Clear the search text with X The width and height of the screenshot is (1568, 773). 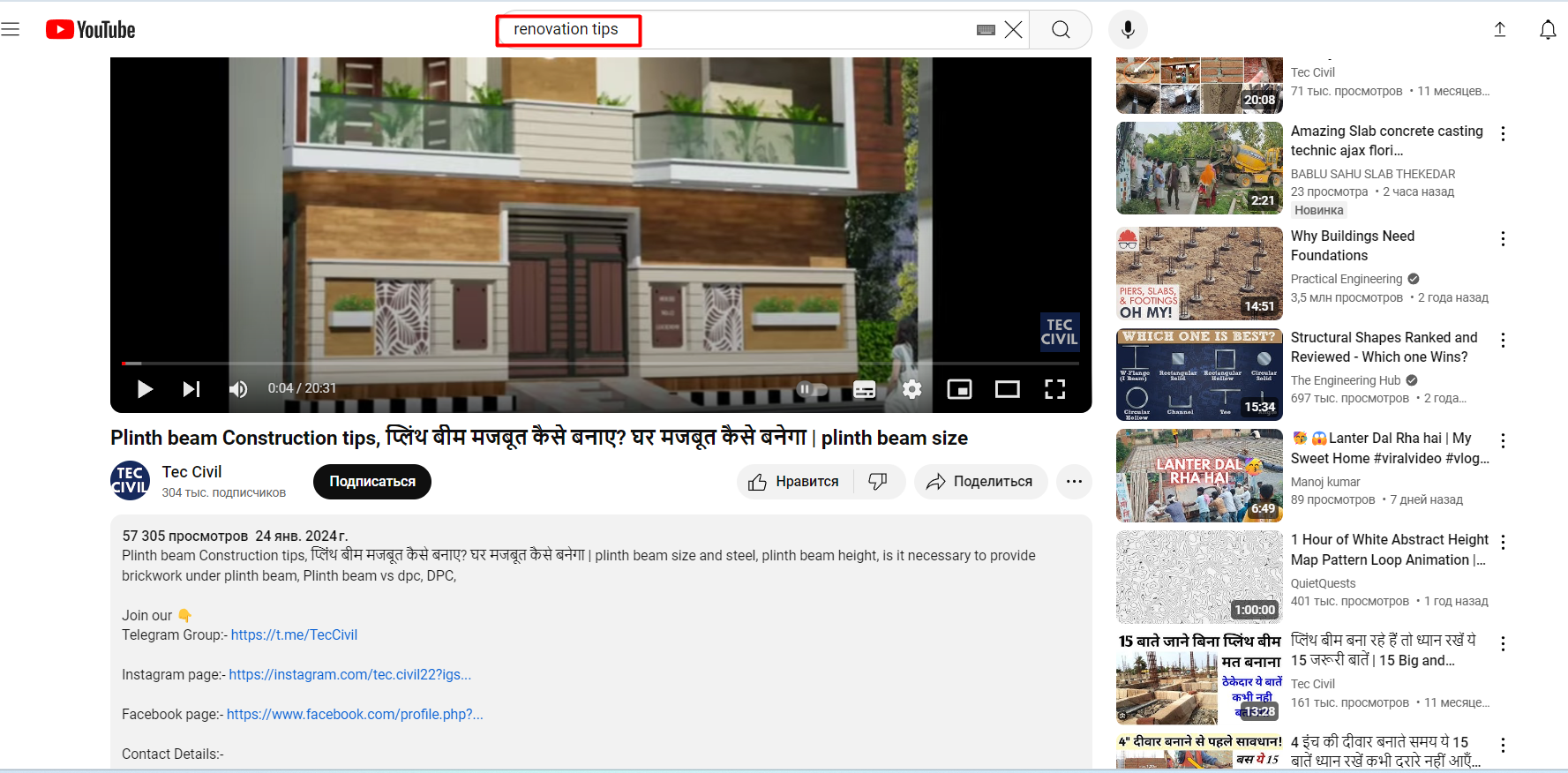(1014, 30)
